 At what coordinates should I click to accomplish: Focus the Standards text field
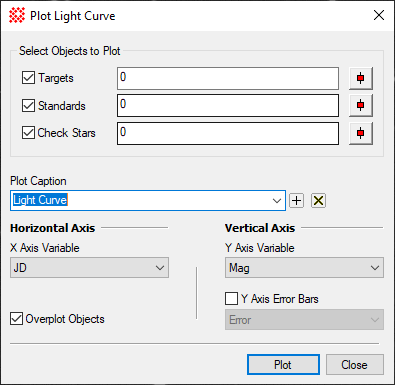(228, 105)
